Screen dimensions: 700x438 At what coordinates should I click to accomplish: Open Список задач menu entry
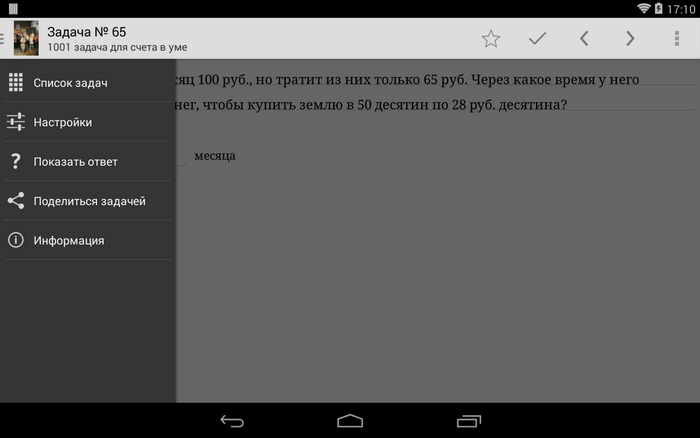click(88, 83)
